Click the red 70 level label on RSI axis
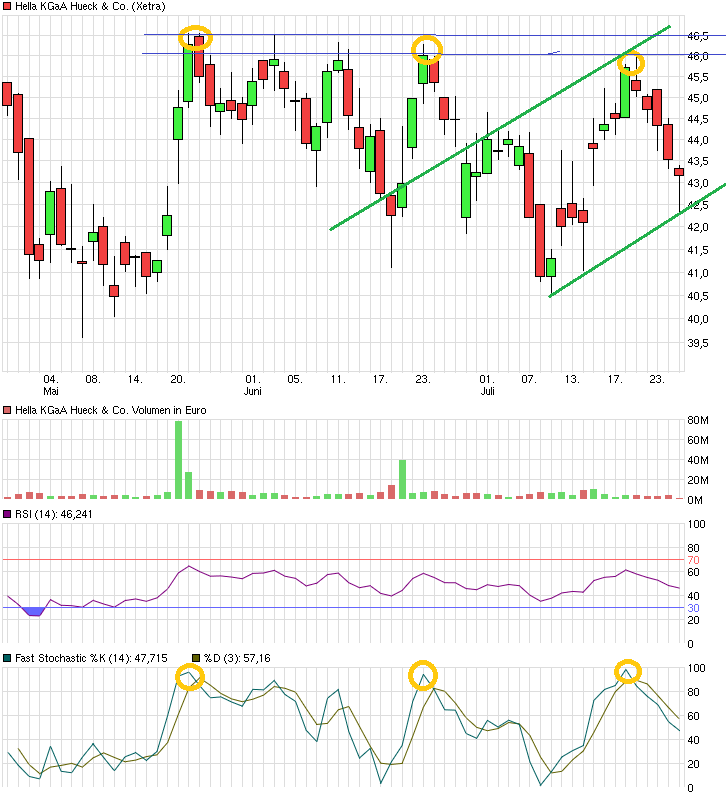This screenshot has width=726, height=796. click(x=692, y=561)
